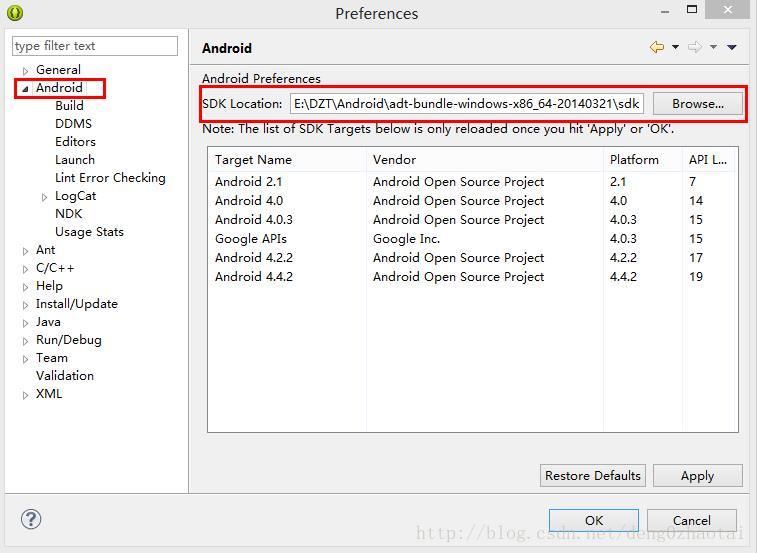Viewport: 757px width, 553px height.
Task: Select the Google APIs target row
Action: coord(473,239)
